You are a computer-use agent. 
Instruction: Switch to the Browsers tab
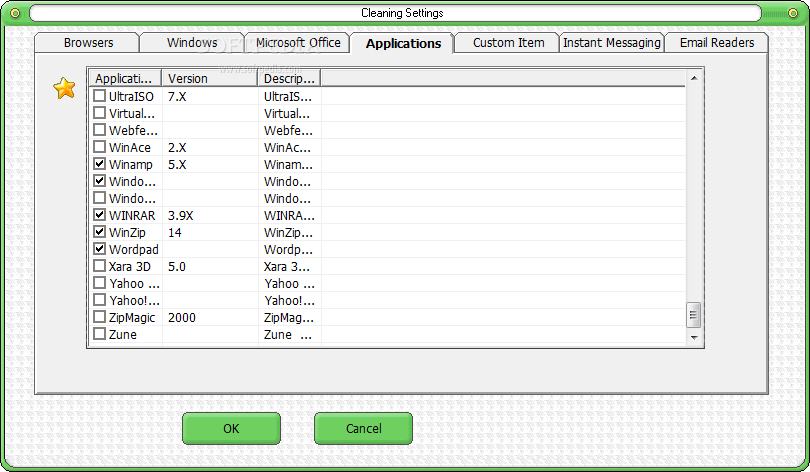(x=88, y=43)
